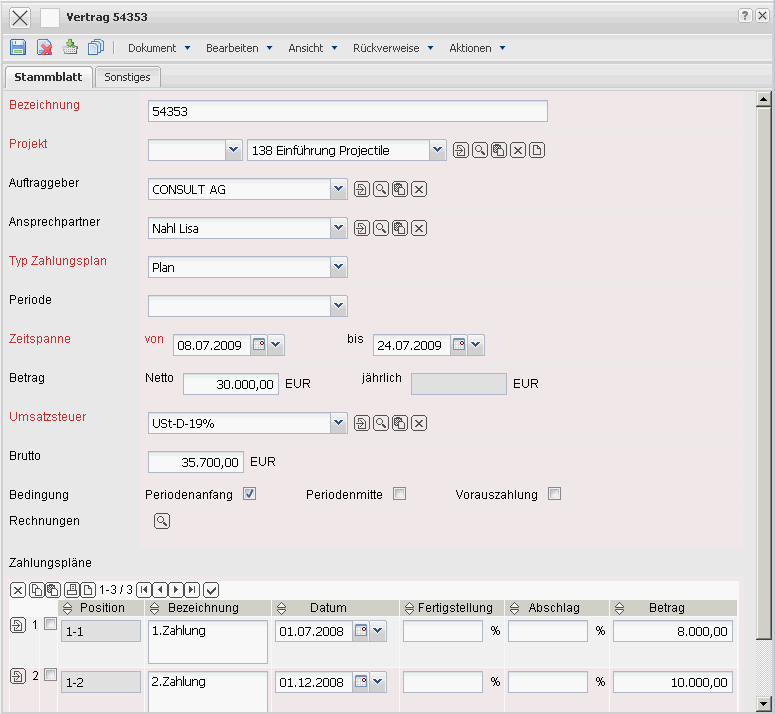Uncheck the Periodenanfang checkbox
775x714 pixels.
(x=250, y=494)
